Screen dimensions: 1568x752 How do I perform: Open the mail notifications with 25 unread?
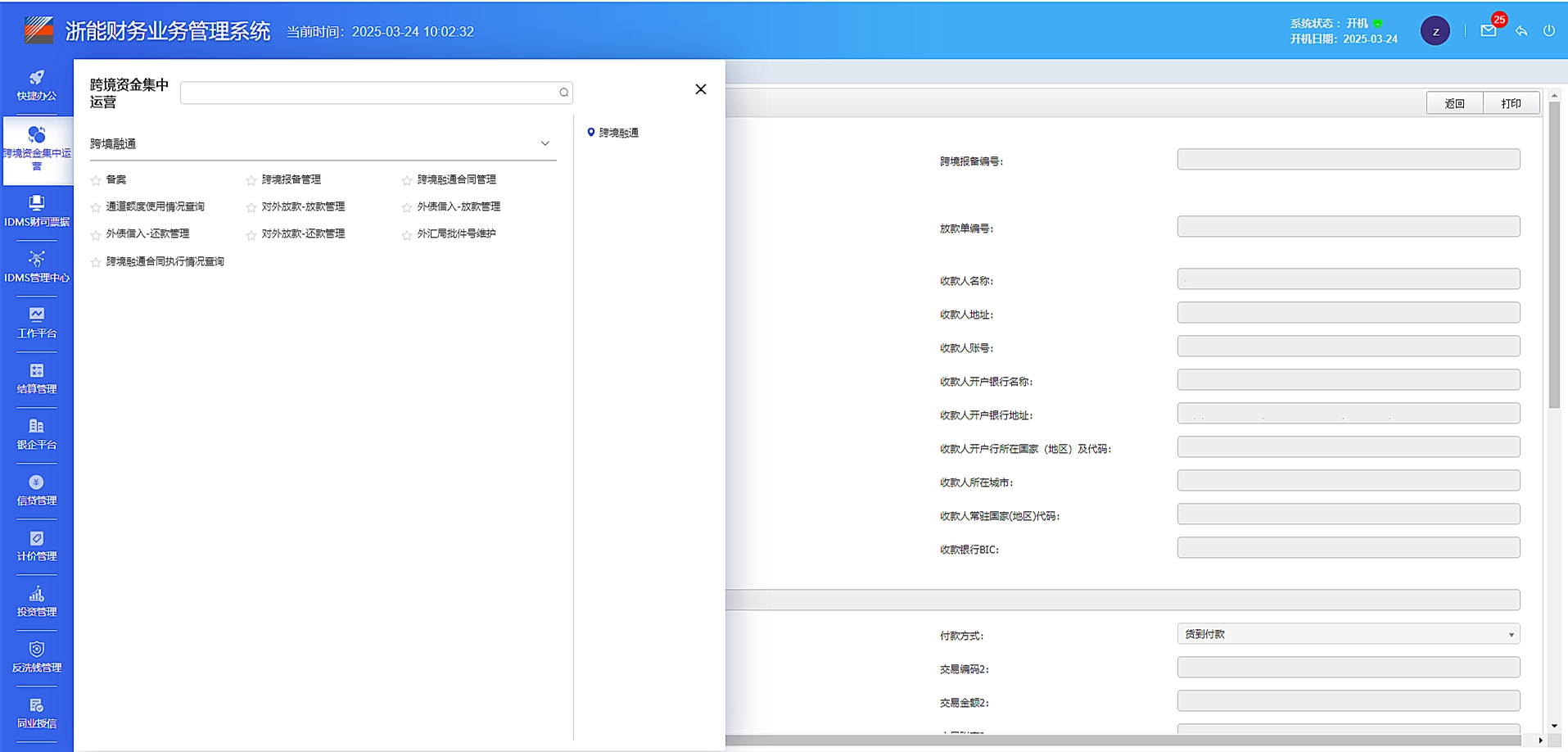pos(1487,31)
